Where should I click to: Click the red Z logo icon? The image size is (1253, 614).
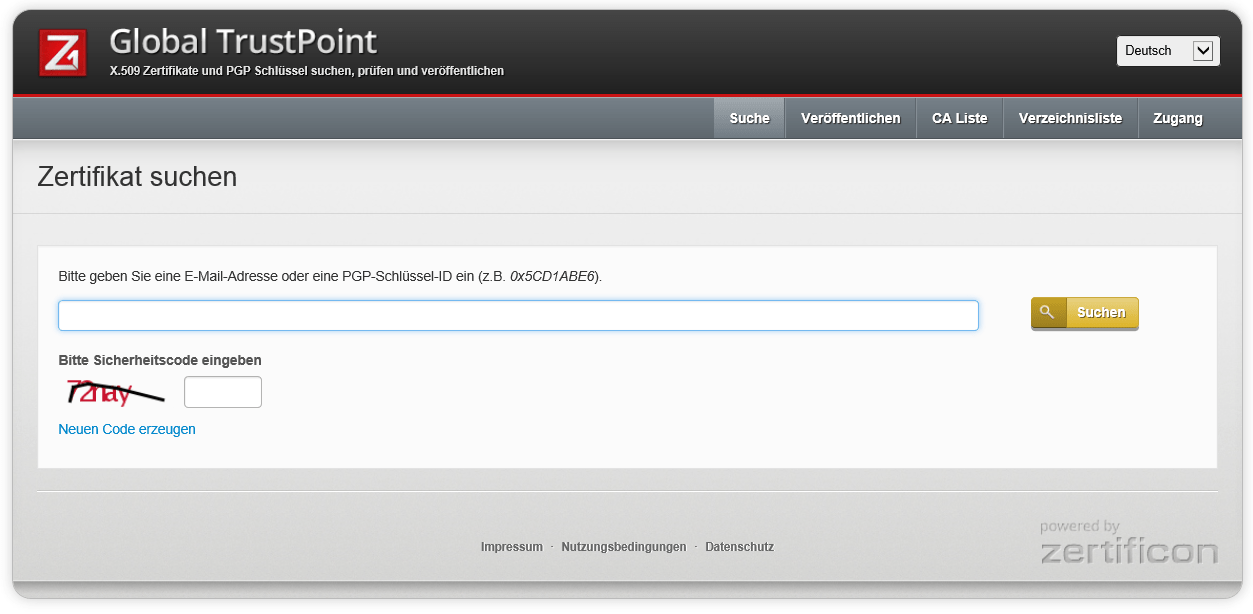[x=62, y=53]
